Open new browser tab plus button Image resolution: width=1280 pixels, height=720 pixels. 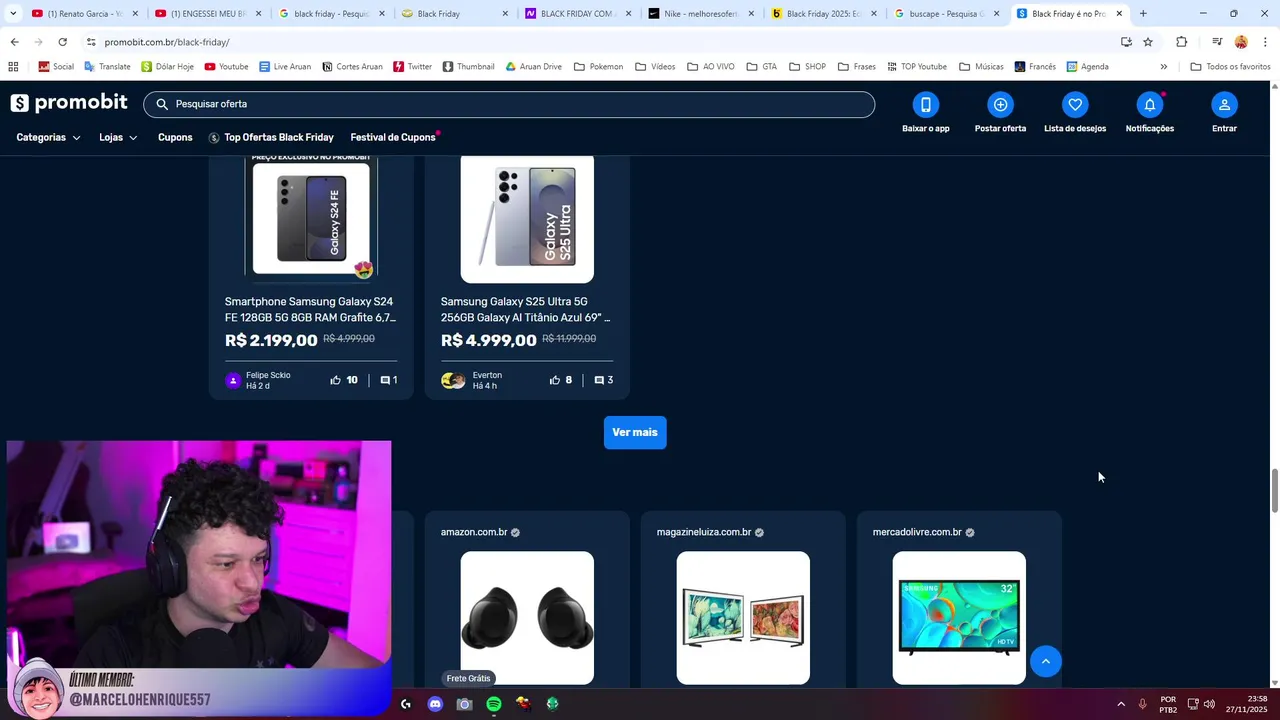1143,14
